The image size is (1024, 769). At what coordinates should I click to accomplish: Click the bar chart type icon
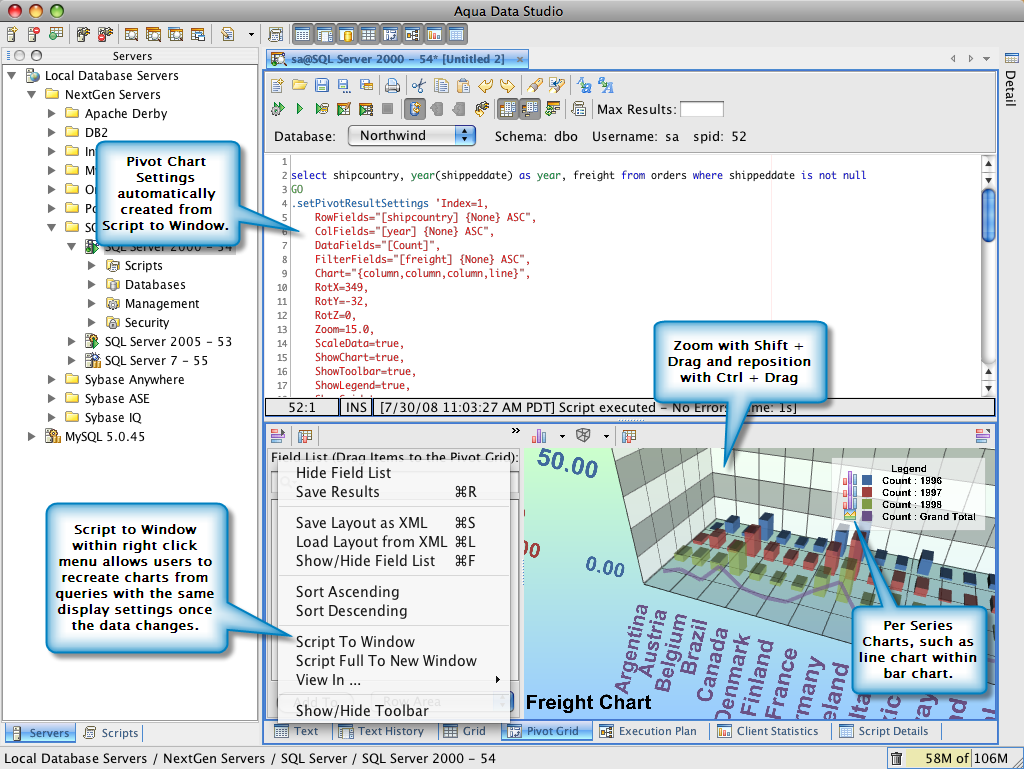[539, 436]
